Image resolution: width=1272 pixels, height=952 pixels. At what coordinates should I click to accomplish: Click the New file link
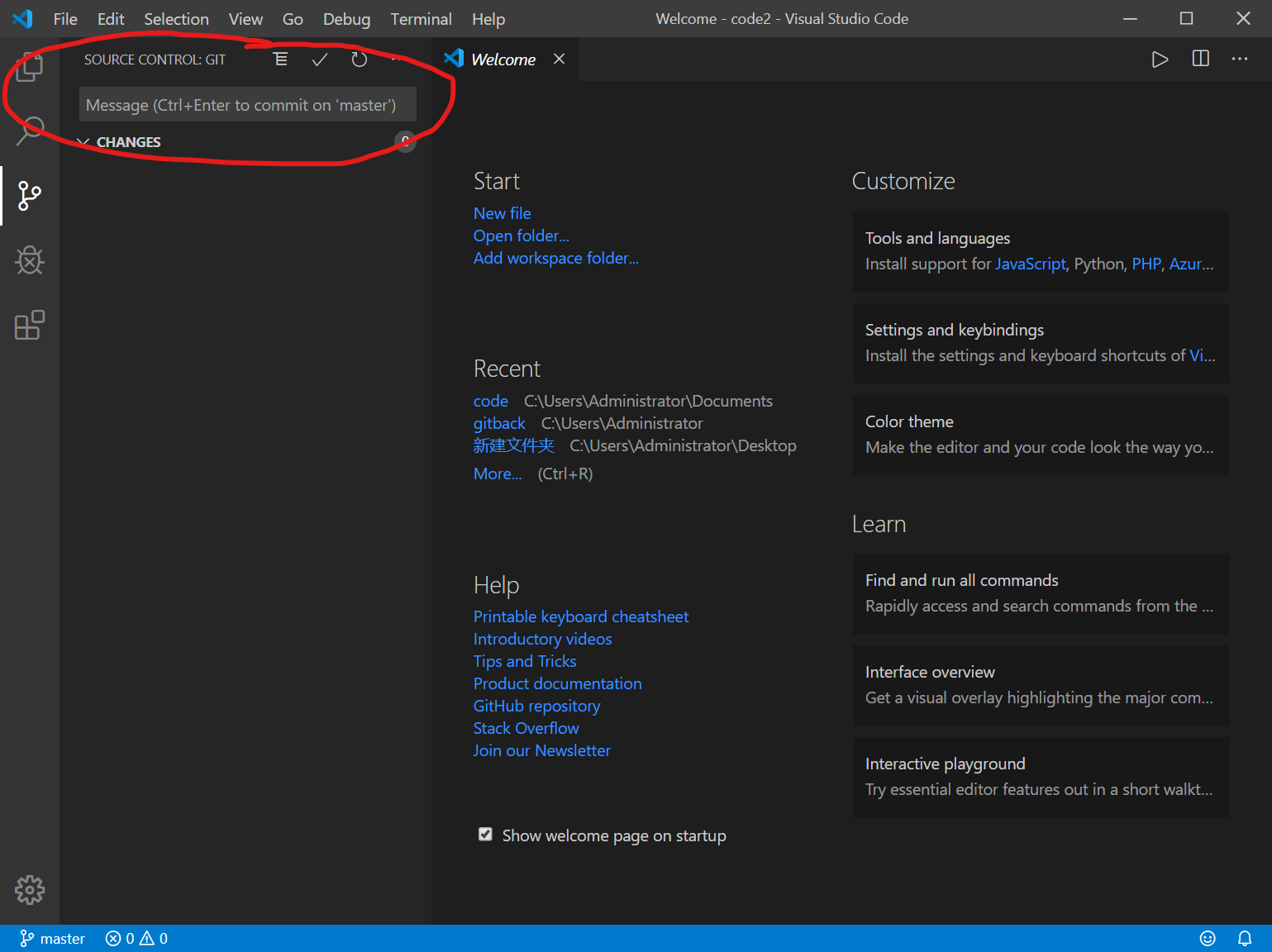coord(502,213)
